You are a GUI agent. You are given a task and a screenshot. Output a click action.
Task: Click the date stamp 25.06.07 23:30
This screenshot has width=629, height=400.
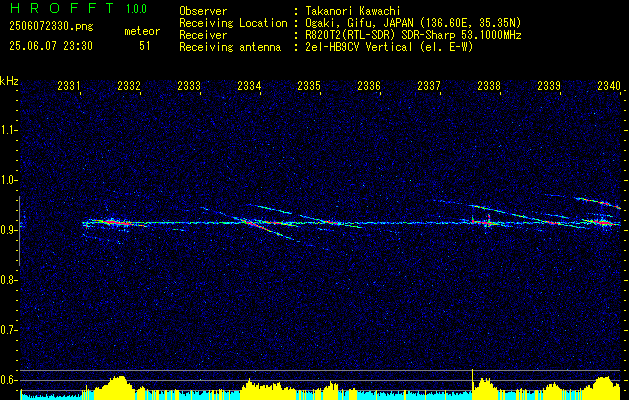51,46
